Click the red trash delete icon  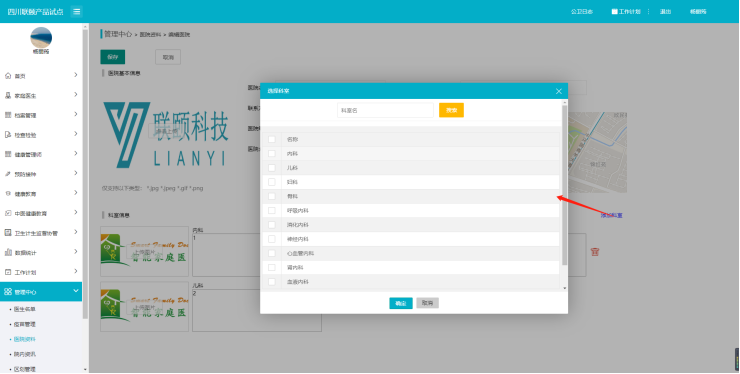pos(595,252)
